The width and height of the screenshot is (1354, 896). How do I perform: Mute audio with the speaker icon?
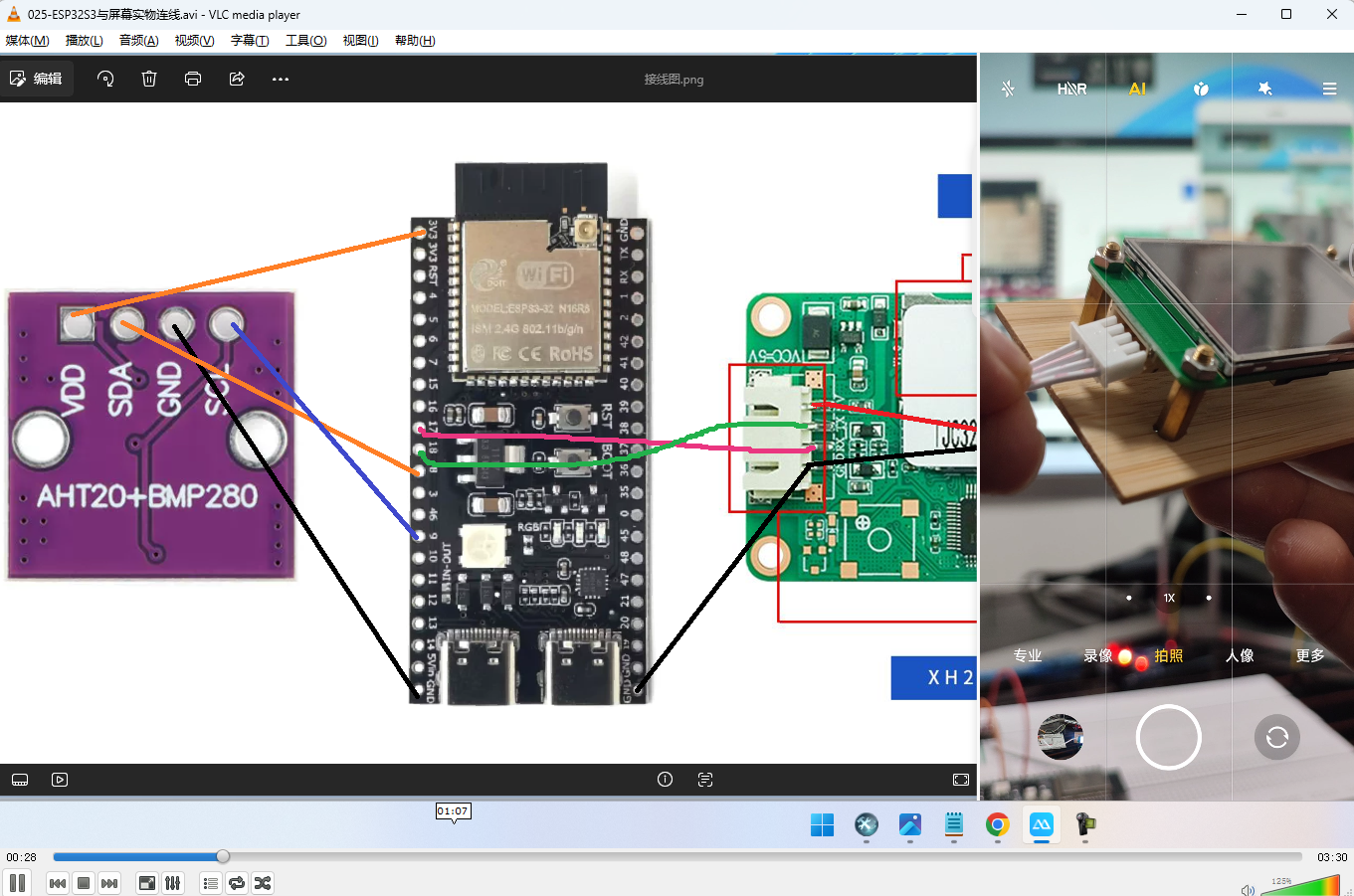pyautogui.click(x=1248, y=890)
